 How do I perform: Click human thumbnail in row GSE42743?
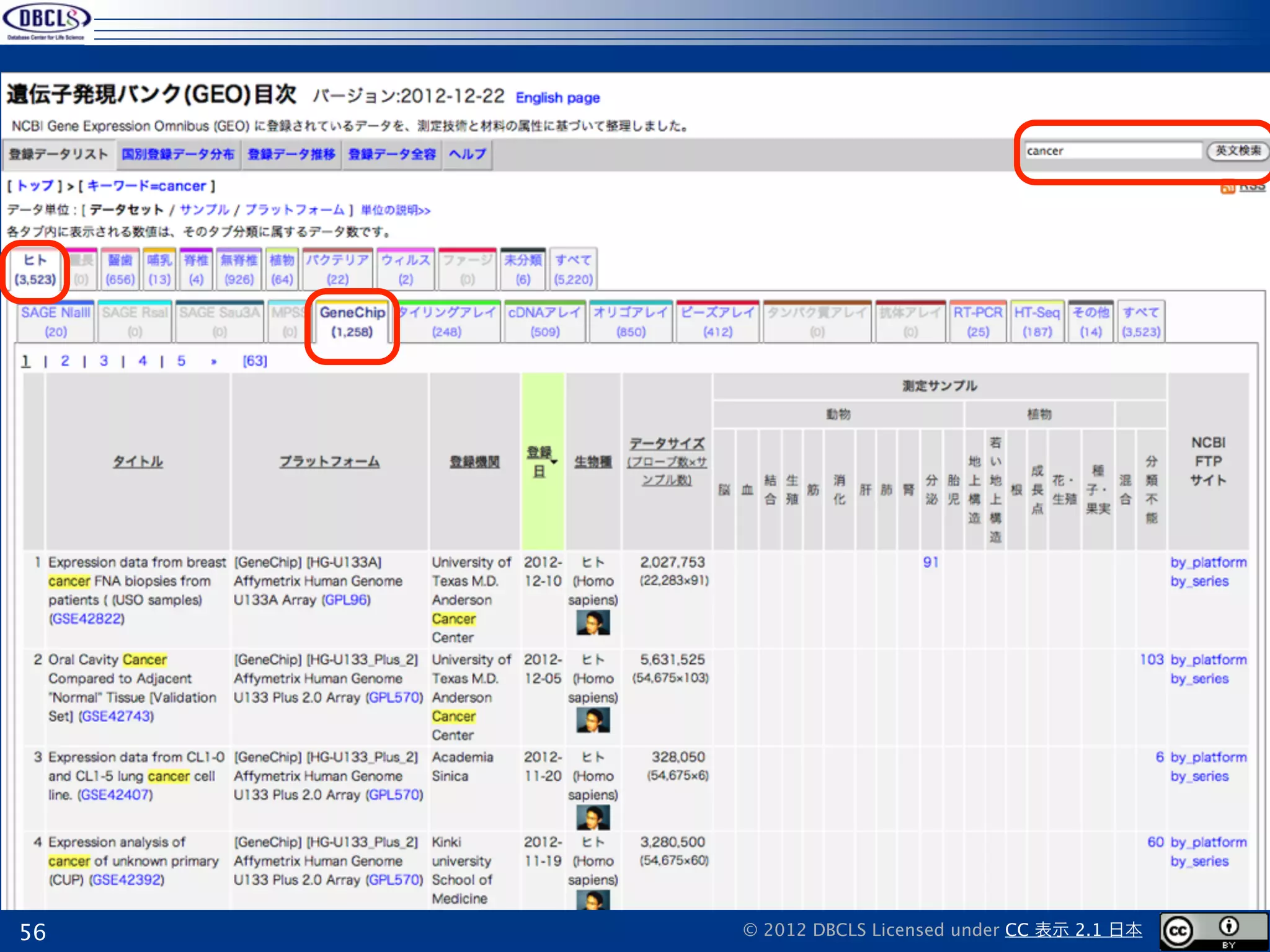(593, 720)
